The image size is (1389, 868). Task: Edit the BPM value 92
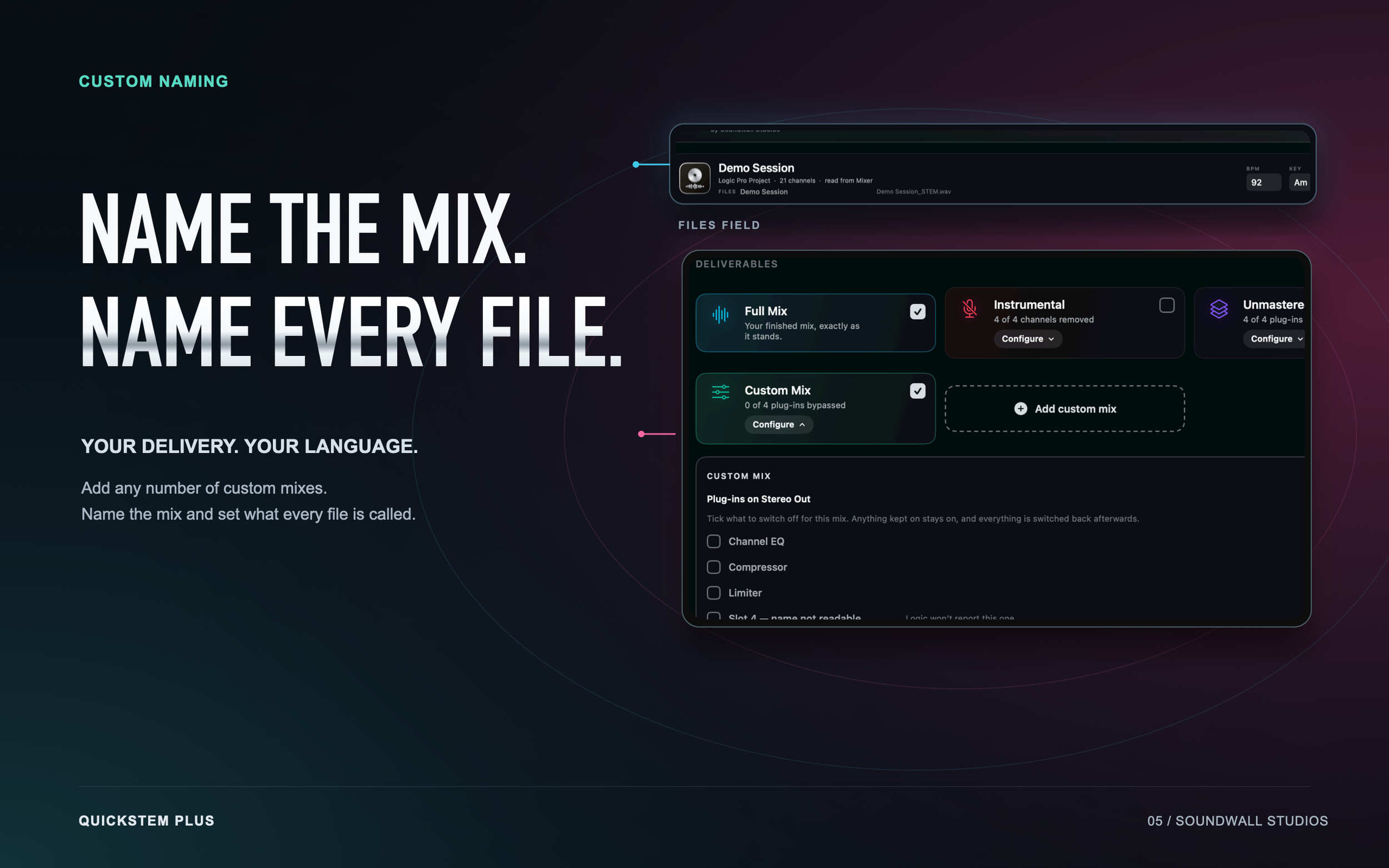(1263, 183)
